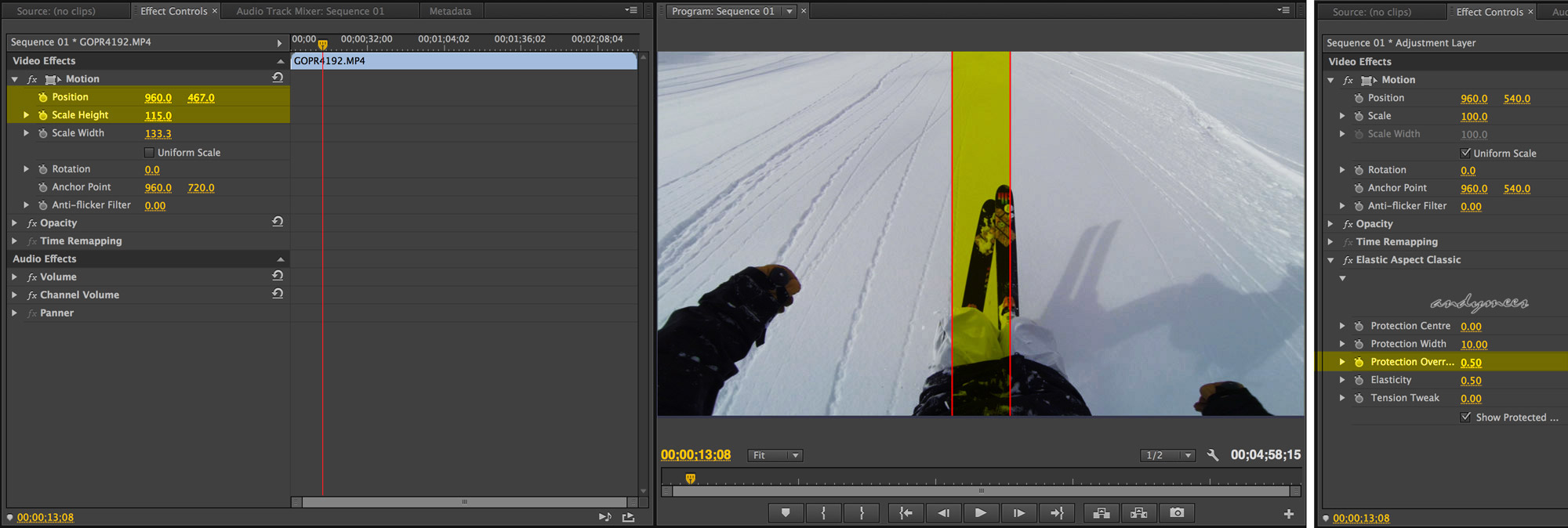This screenshot has width=1568, height=528.
Task: Switch to the Audio Track Mixer tab
Action: pyautogui.click(x=310, y=11)
